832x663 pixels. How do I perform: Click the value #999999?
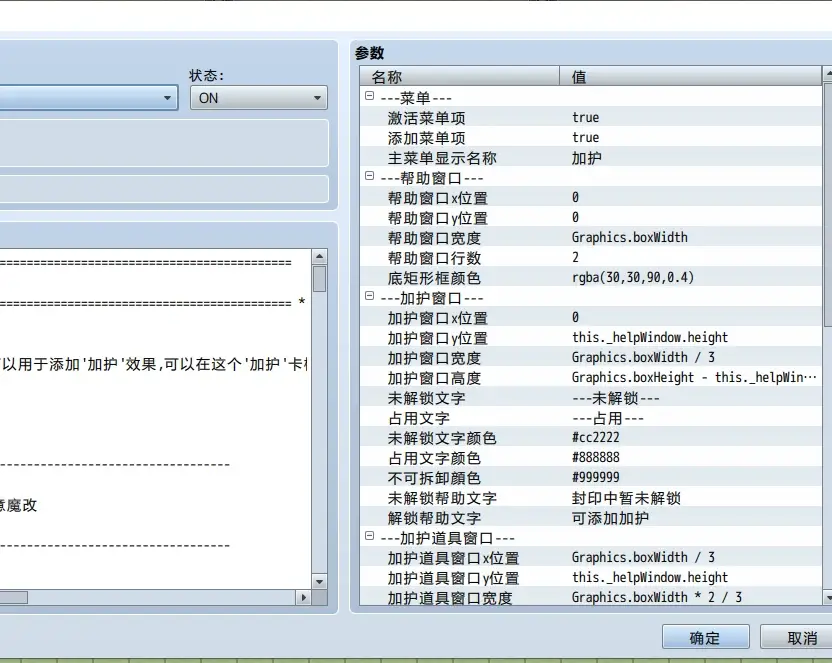click(x=596, y=477)
